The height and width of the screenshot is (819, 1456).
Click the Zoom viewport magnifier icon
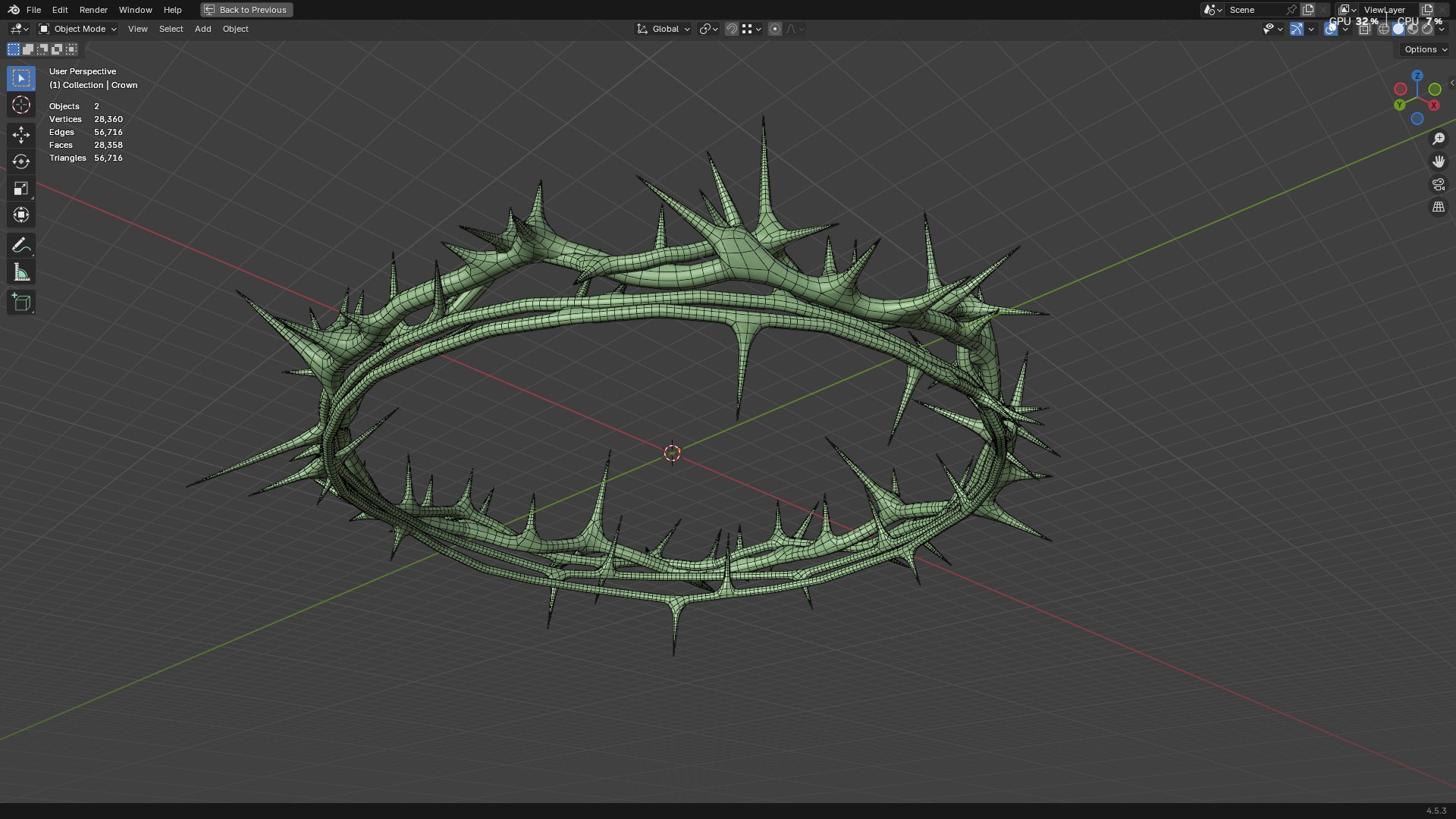pyautogui.click(x=1439, y=139)
